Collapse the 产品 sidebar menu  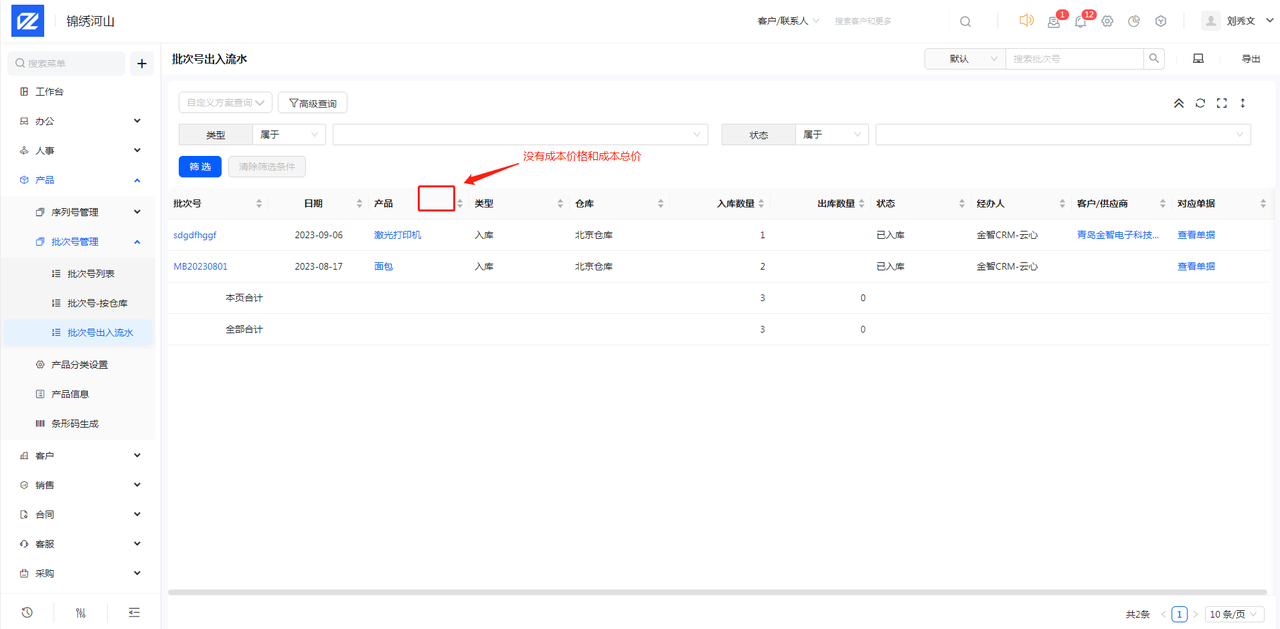(x=80, y=180)
